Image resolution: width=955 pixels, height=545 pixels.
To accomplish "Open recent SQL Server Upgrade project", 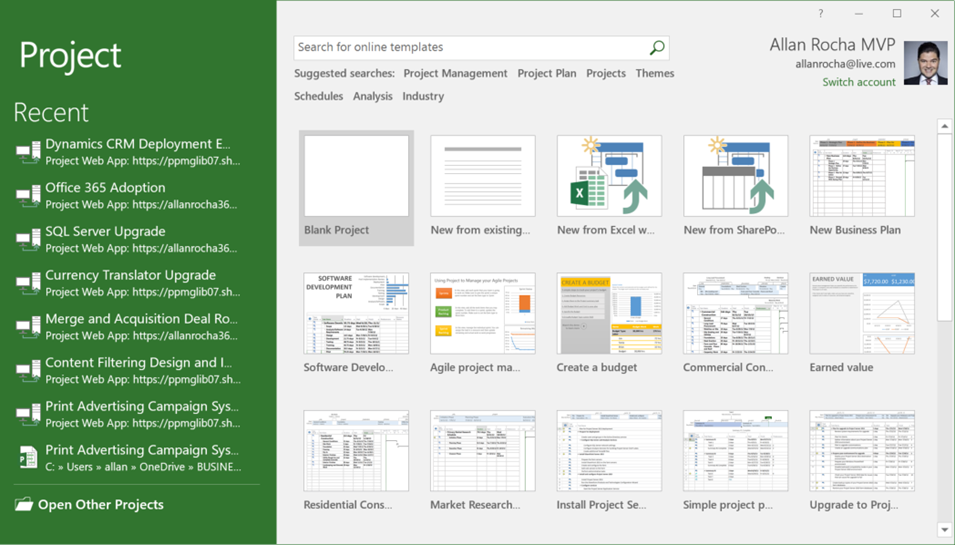I will coord(129,240).
